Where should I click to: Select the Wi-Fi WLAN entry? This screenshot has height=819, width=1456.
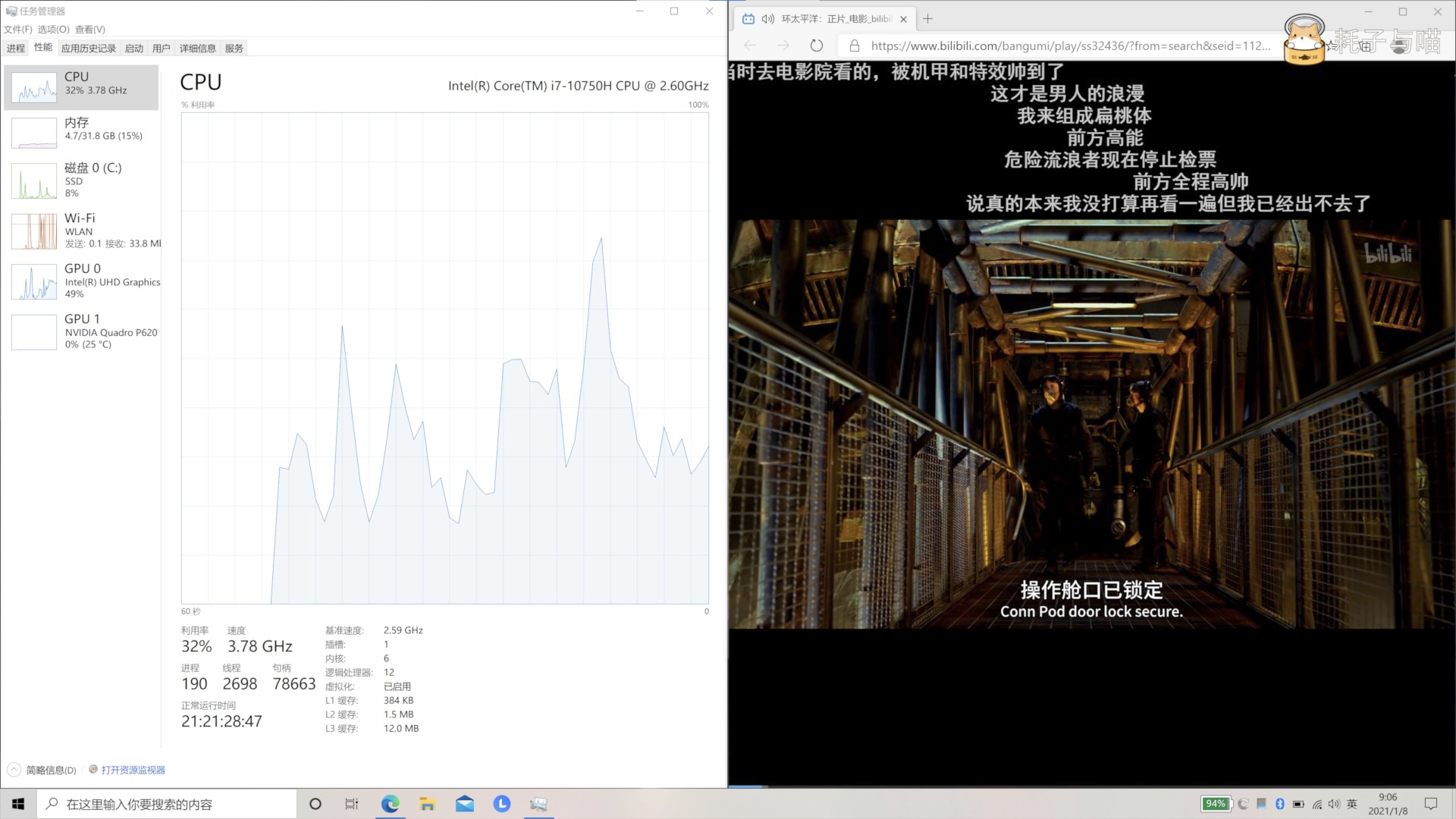(82, 231)
